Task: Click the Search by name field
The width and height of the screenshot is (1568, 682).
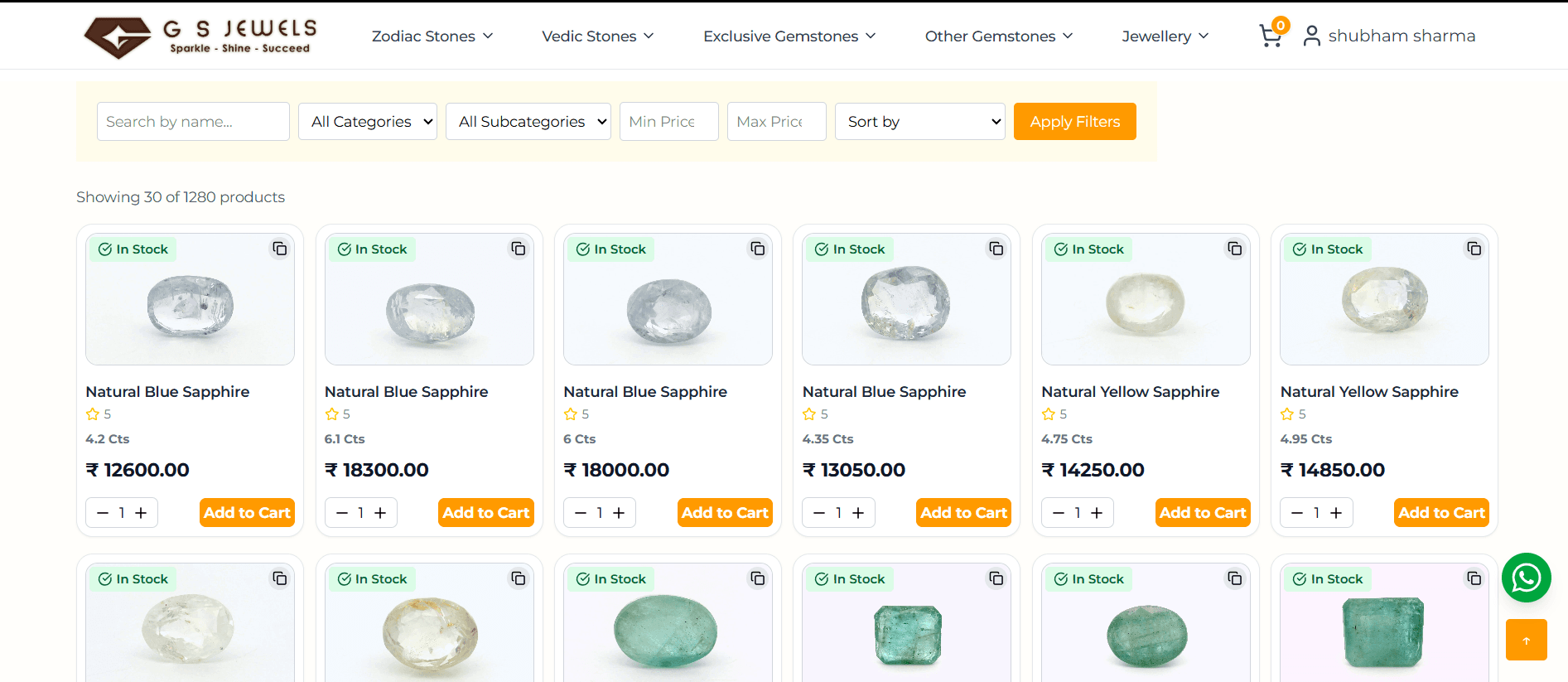Action: click(193, 122)
